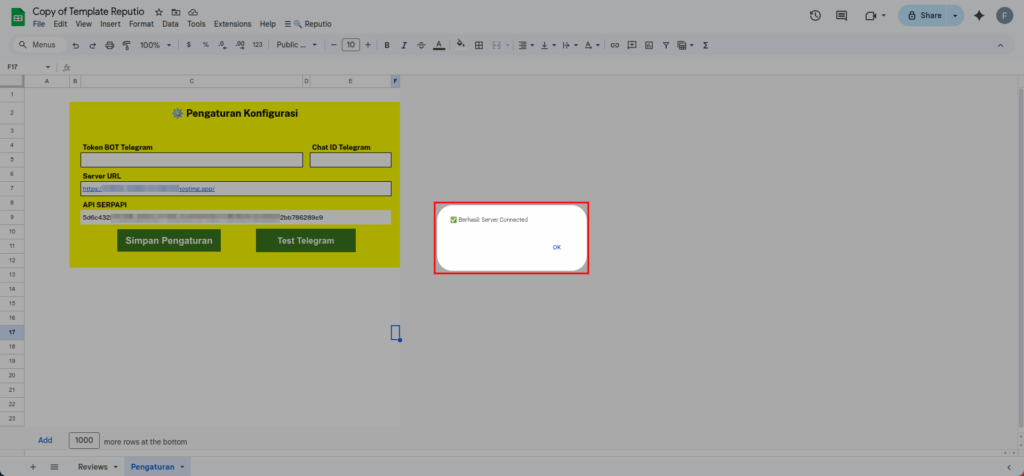Click the Simpan Pengaturan button
Image resolution: width=1024 pixels, height=476 pixels.
pyautogui.click(x=169, y=241)
